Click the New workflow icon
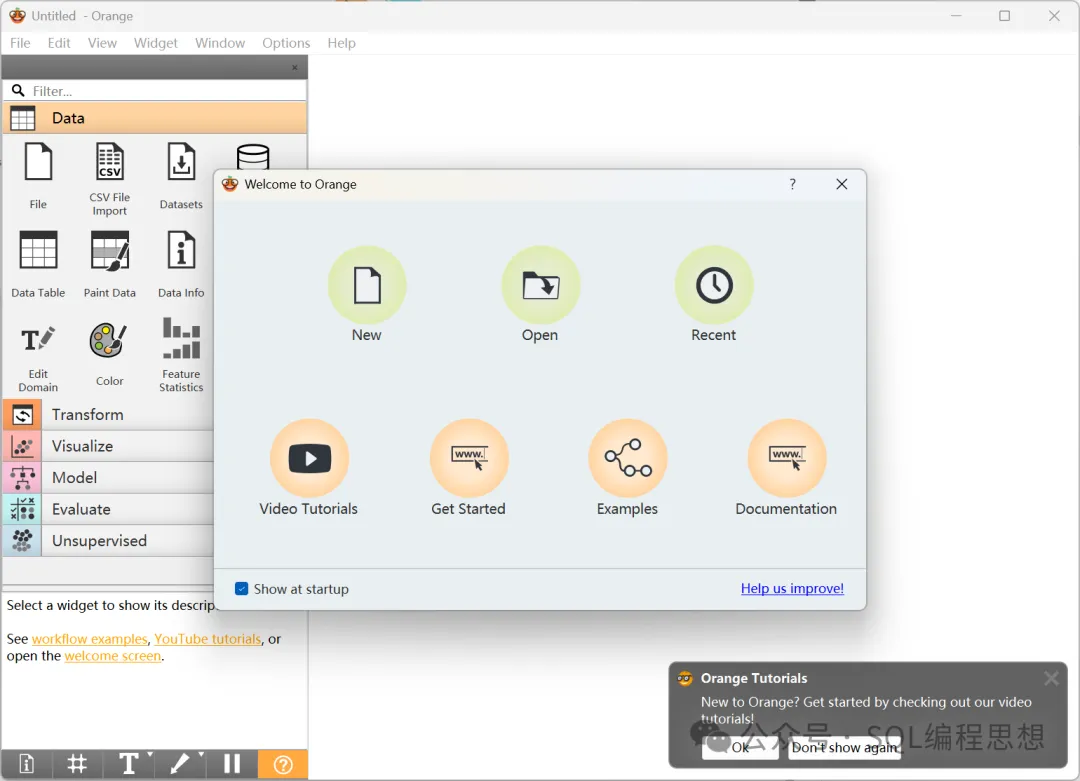 (366, 285)
